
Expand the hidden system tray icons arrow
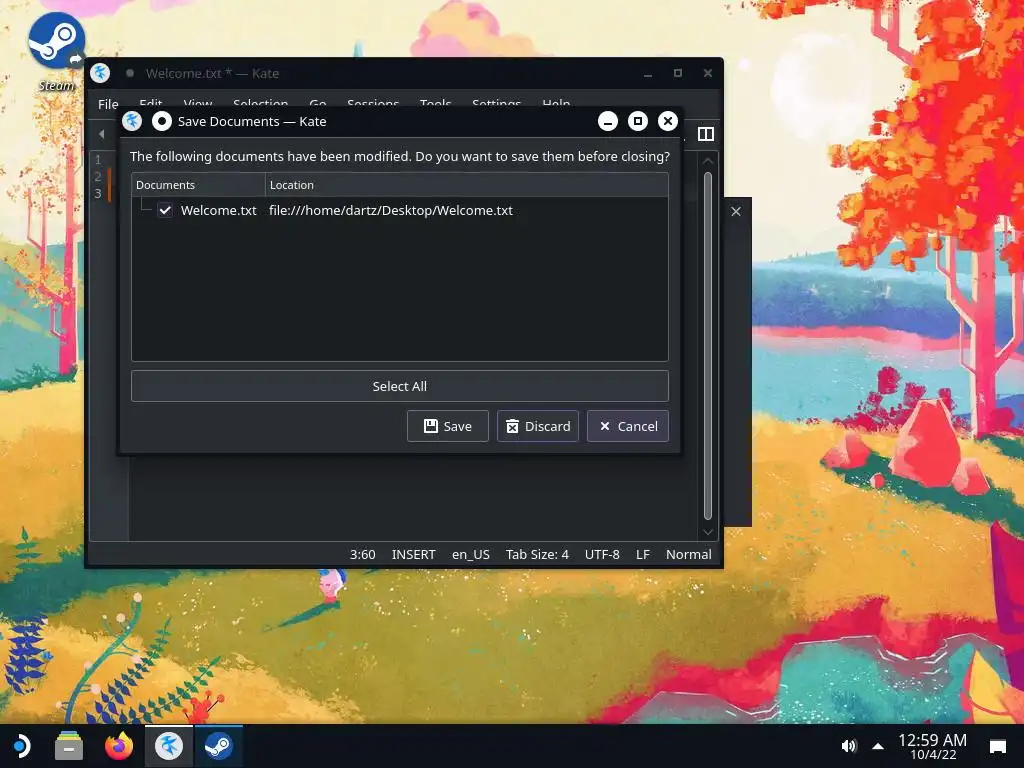[x=878, y=746]
